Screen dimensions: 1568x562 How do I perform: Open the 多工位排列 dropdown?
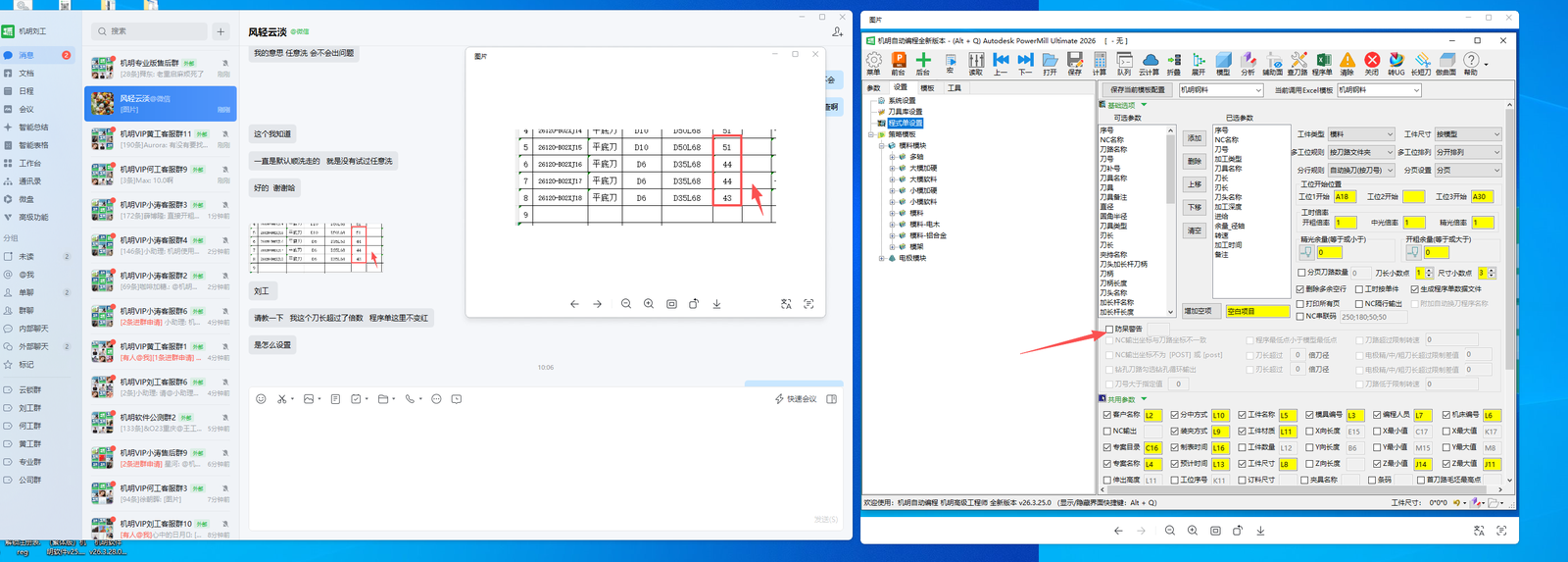(1467, 152)
